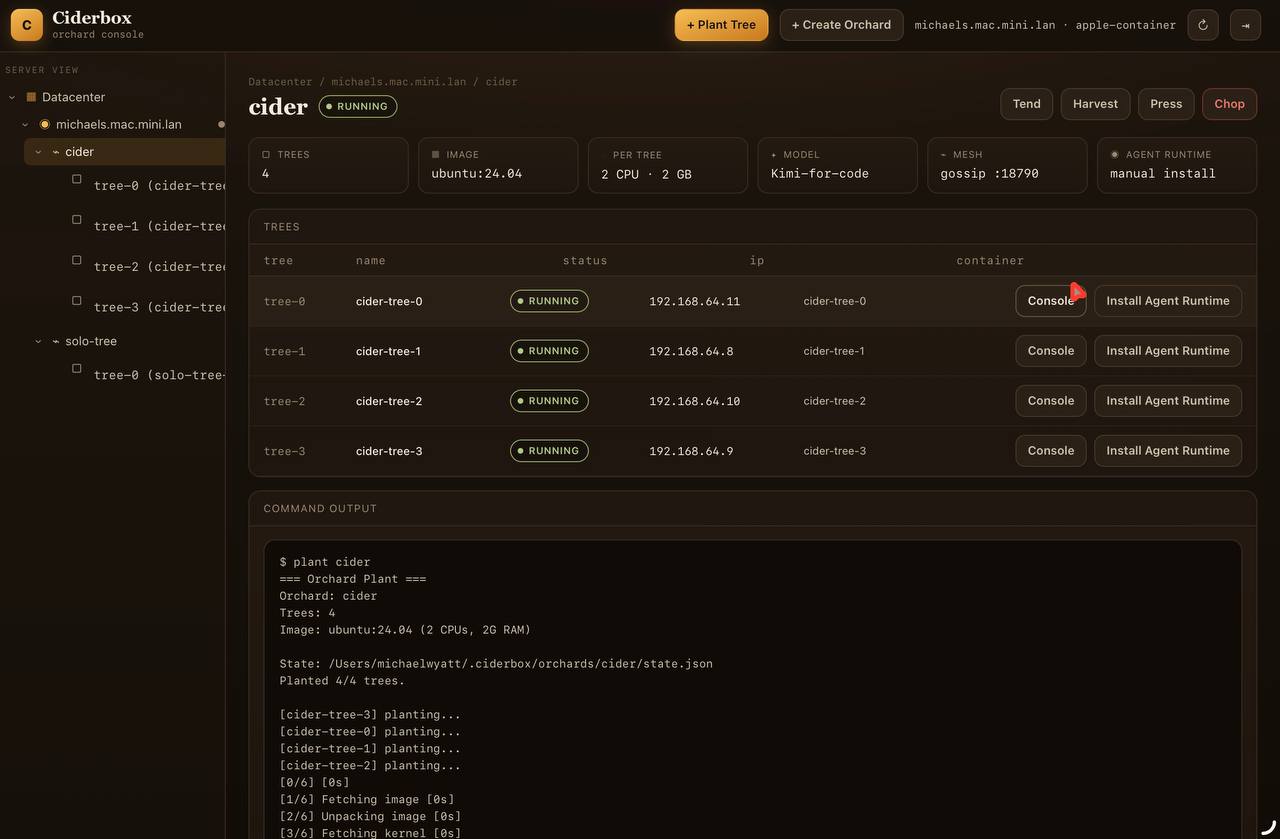Click the status column header
1280x839 pixels.
[x=585, y=261]
